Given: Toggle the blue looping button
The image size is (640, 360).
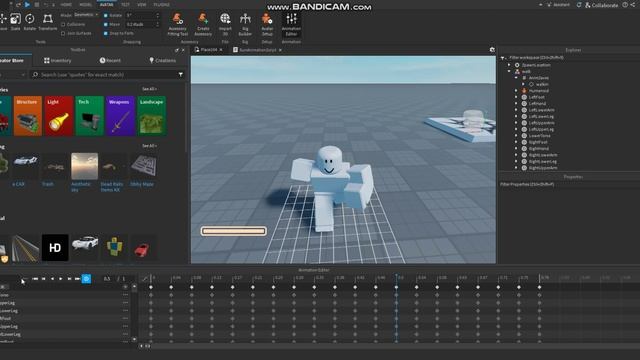Looking at the screenshot, I should [x=86, y=279].
